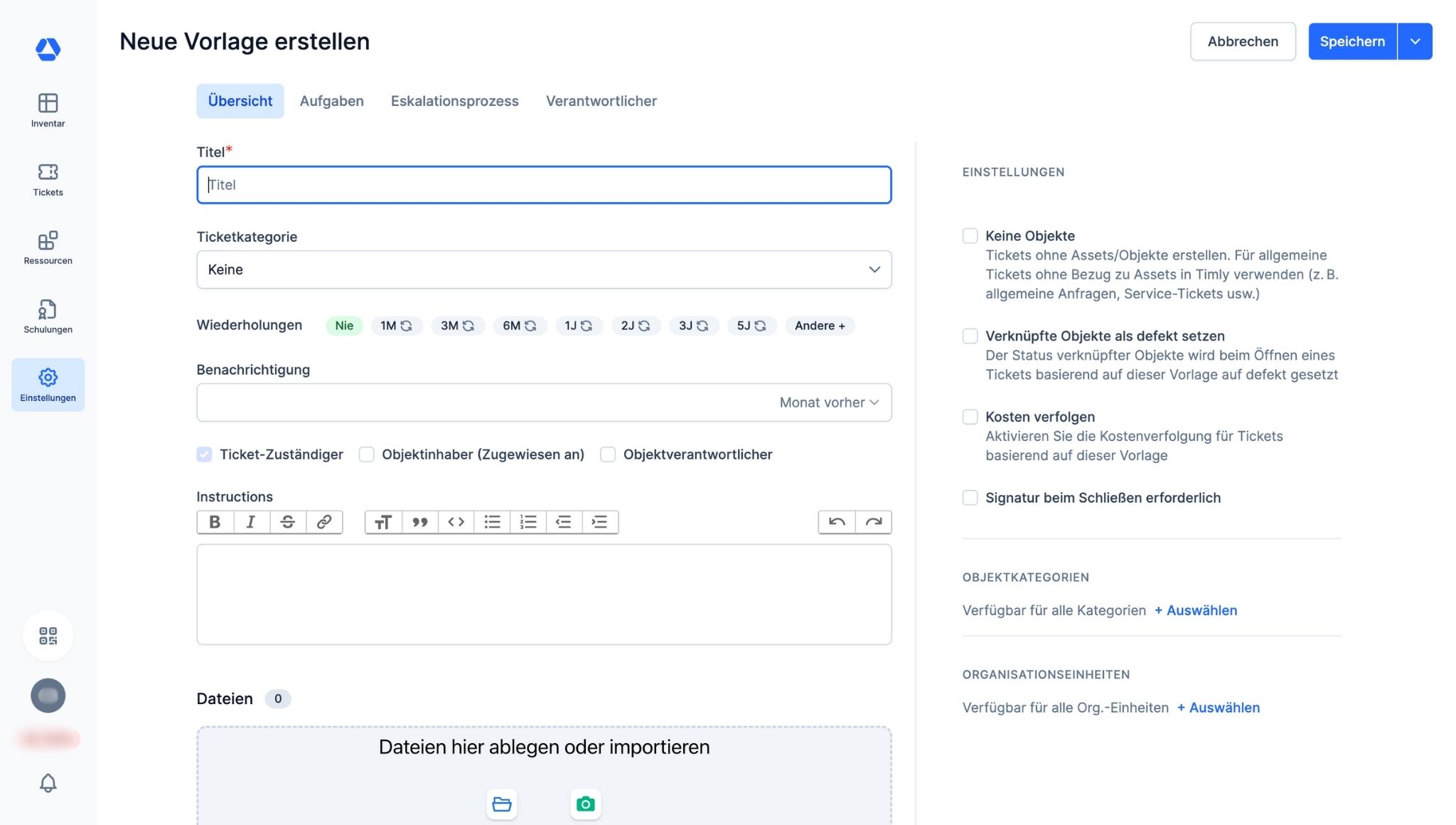Open Speichern split-button arrow menu
This screenshot has width=1456, height=825.
[1415, 41]
